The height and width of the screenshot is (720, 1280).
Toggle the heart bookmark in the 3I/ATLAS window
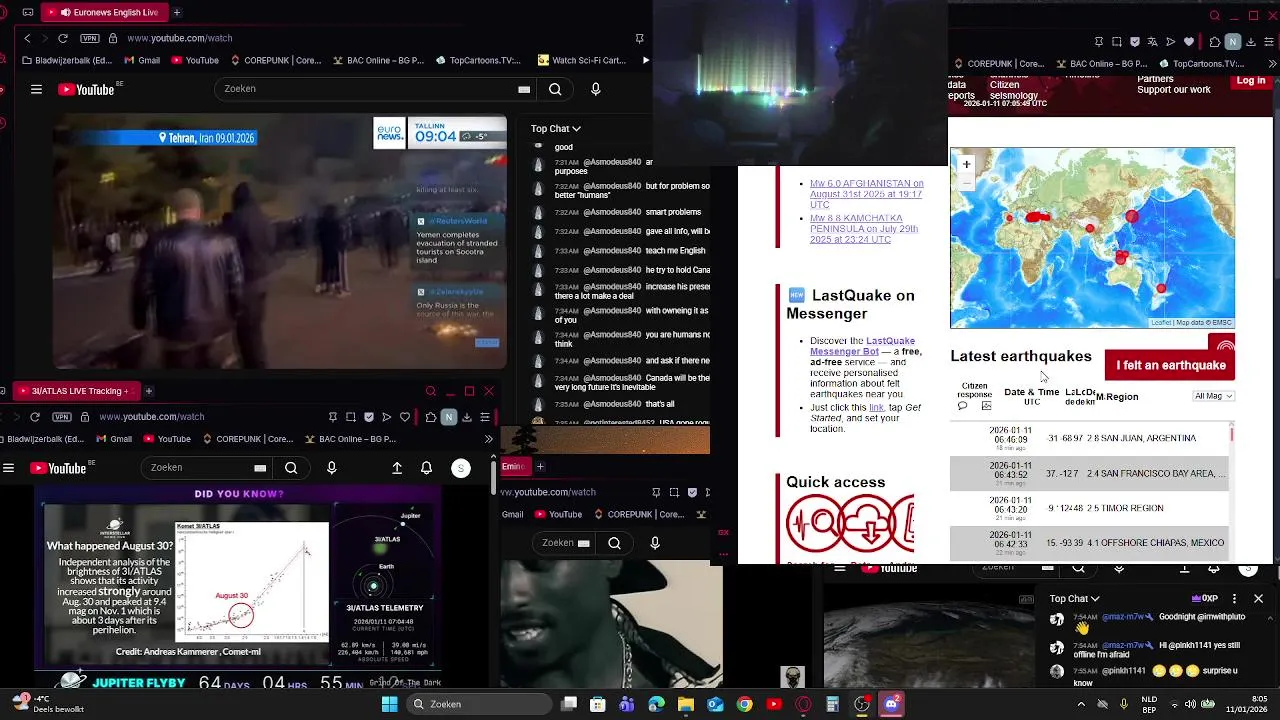pos(404,417)
